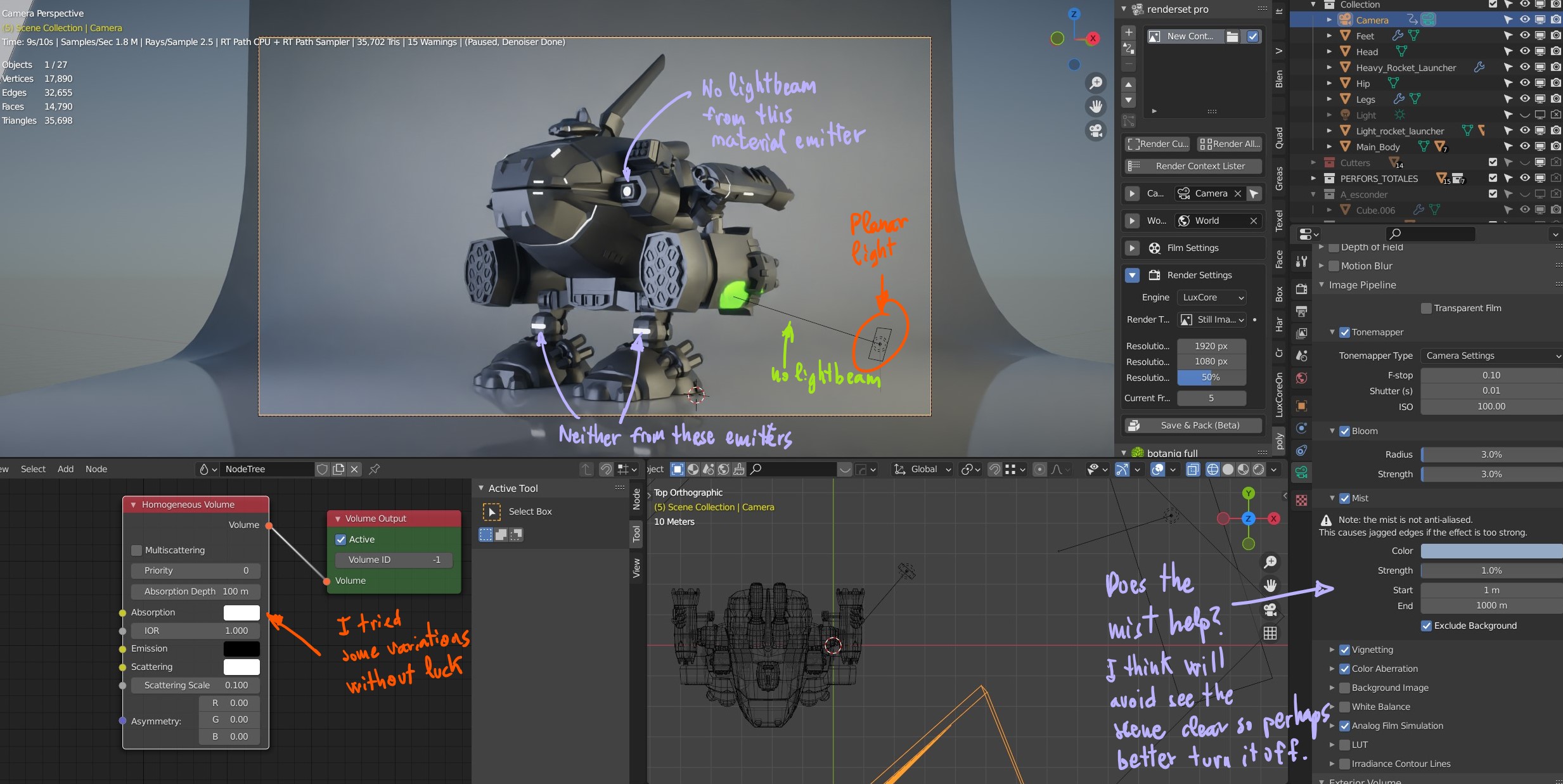Click the viewport zoom magnifier icon

pos(1095,83)
